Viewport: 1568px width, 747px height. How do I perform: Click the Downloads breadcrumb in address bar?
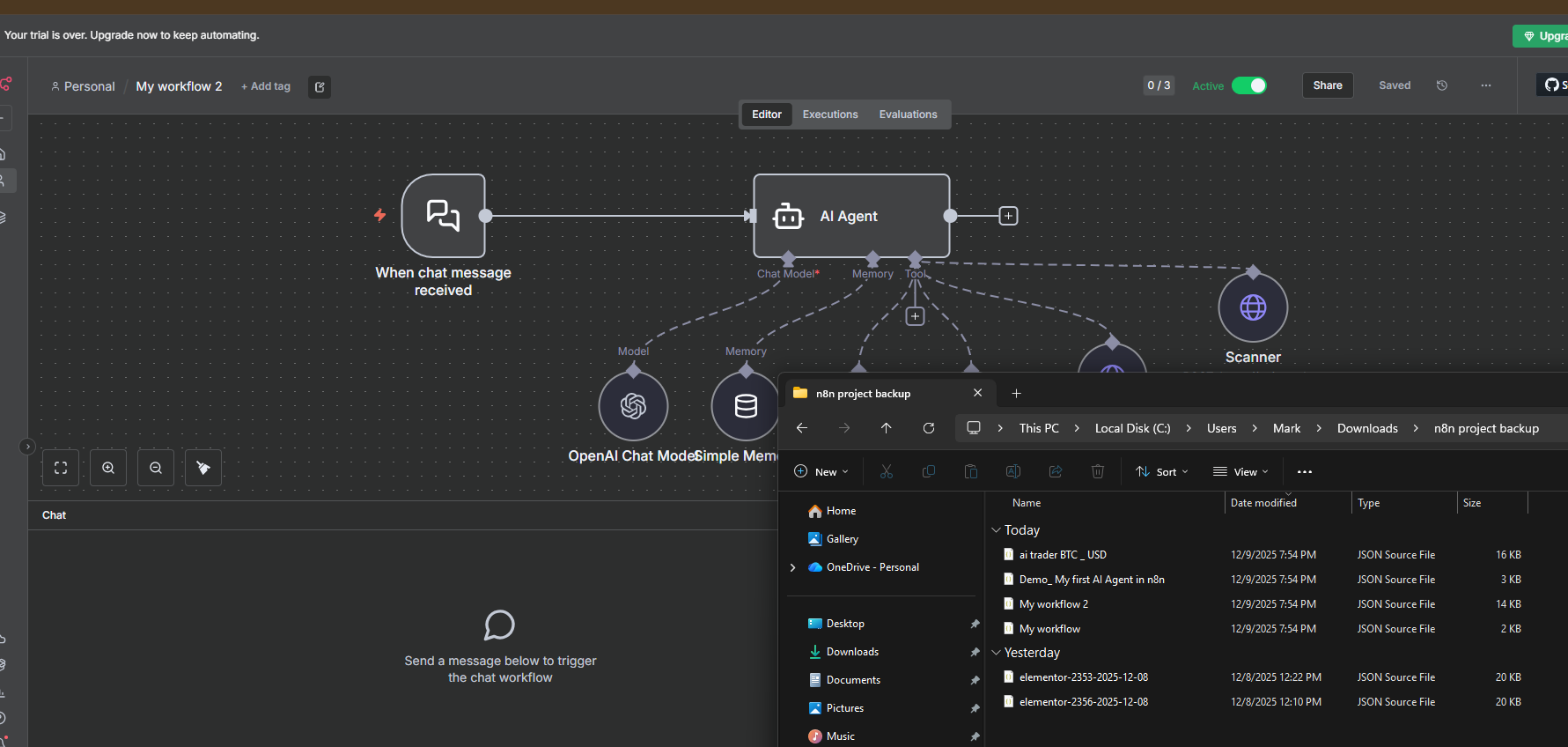[x=1367, y=428]
